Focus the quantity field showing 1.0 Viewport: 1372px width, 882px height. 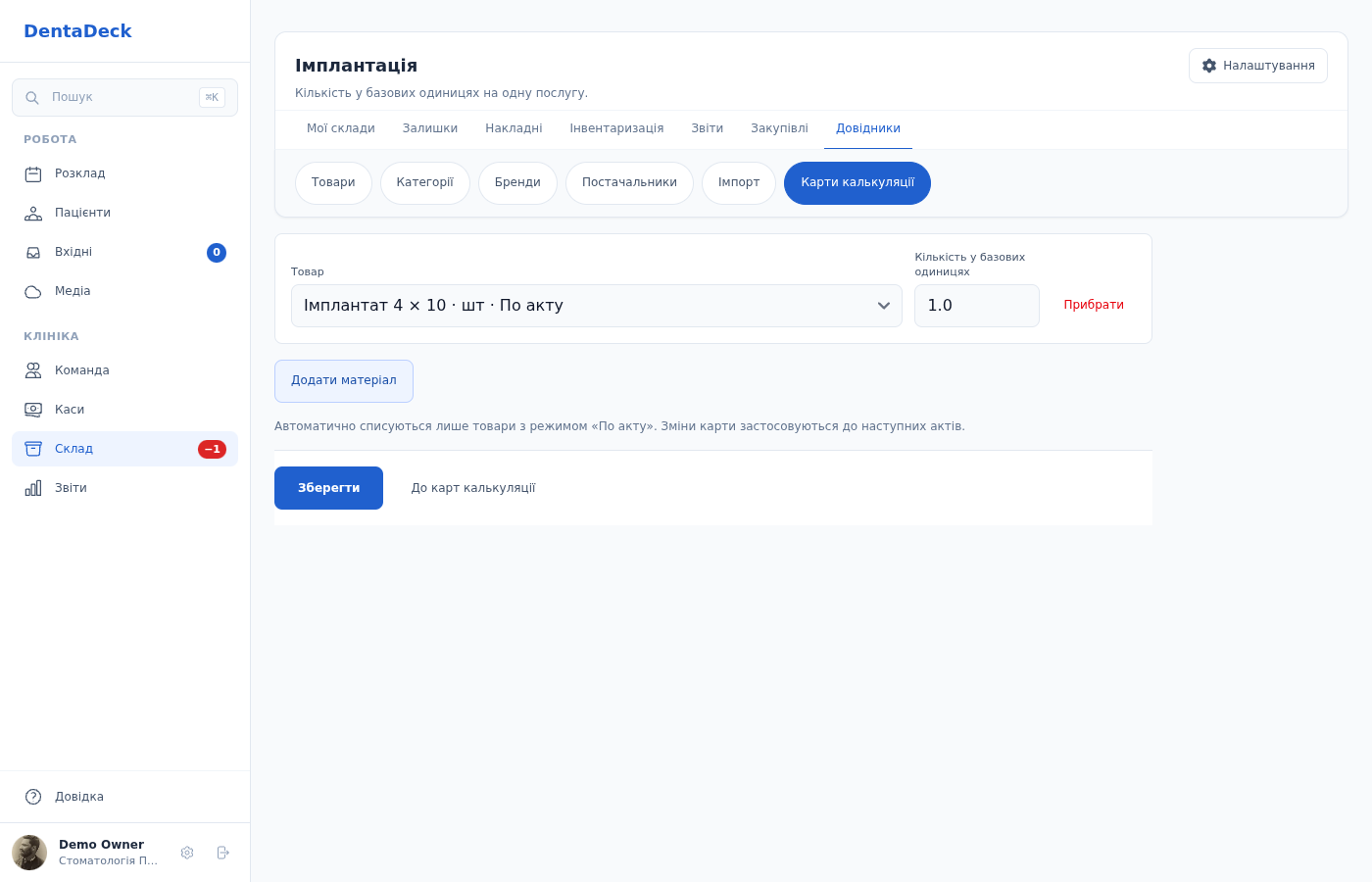tap(977, 306)
